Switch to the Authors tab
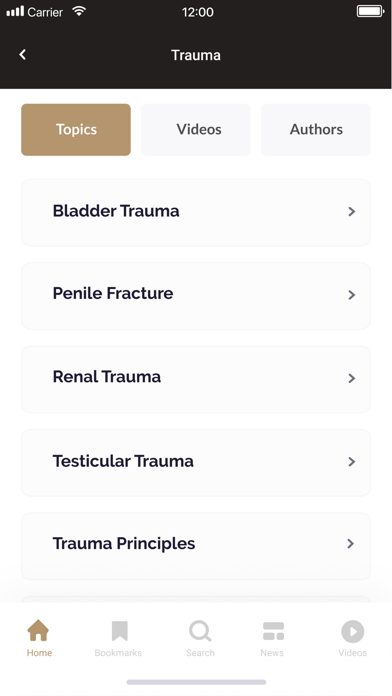The width and height of the screenshot is (392, 696). coord(316,130)
